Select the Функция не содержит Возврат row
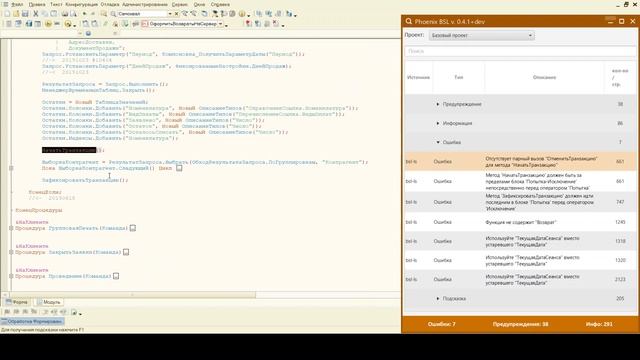 click(x=520, y=222)
